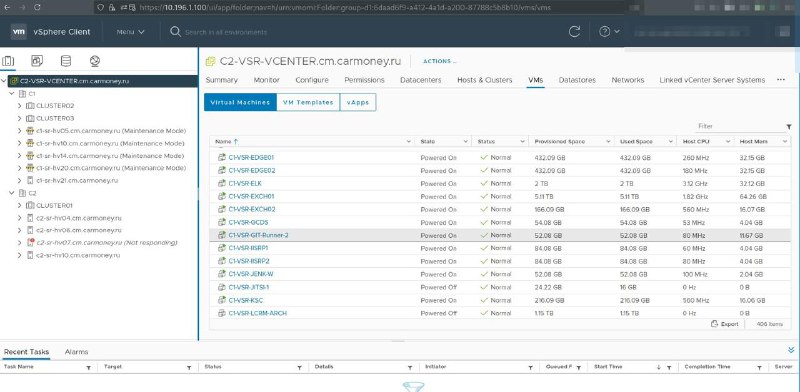Screen dimensions: 800x392
Task: Select the vApps button
Action: click(358, 102)
